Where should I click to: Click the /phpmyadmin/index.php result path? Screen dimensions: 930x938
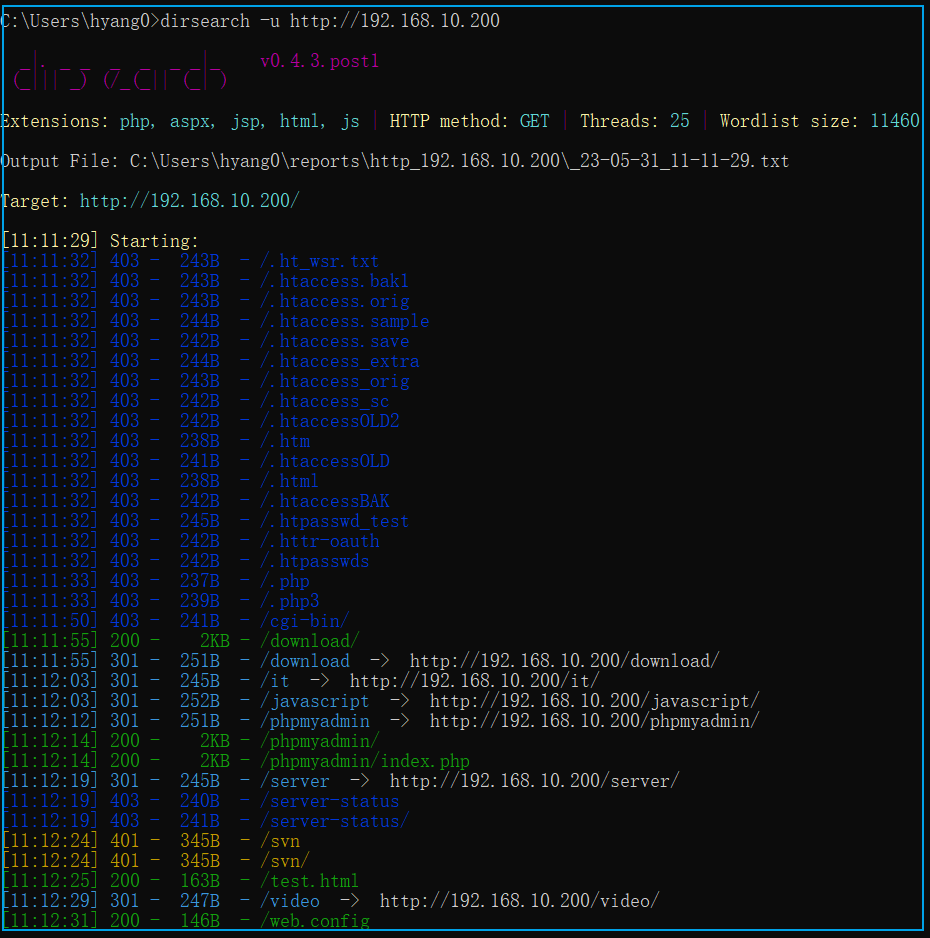(x=365, y=761)
